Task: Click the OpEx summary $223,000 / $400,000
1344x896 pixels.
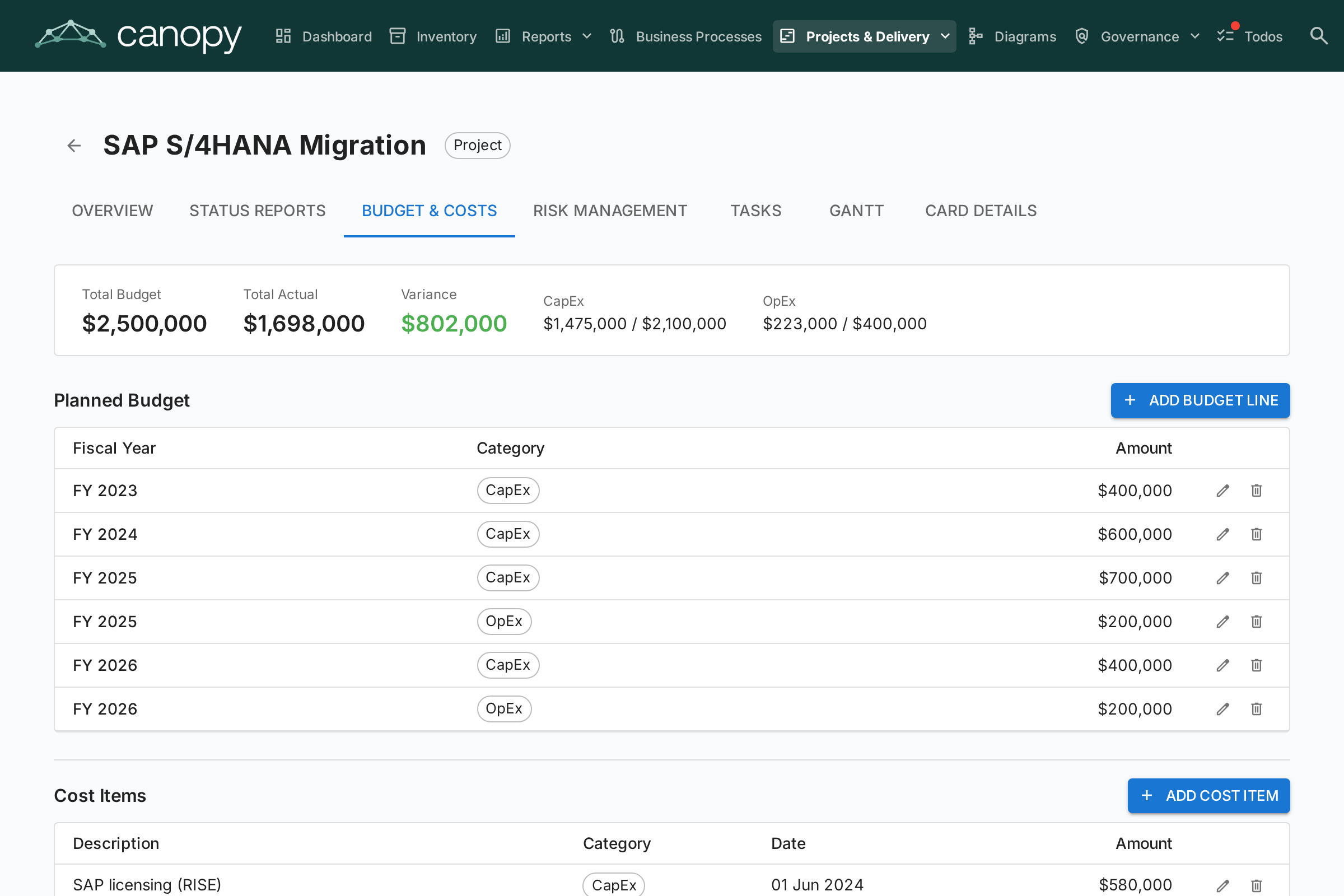Action: click(x=844, y=324)
